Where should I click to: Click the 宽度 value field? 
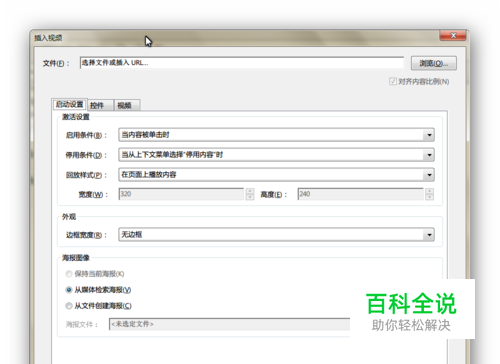[x=181, y=194]
